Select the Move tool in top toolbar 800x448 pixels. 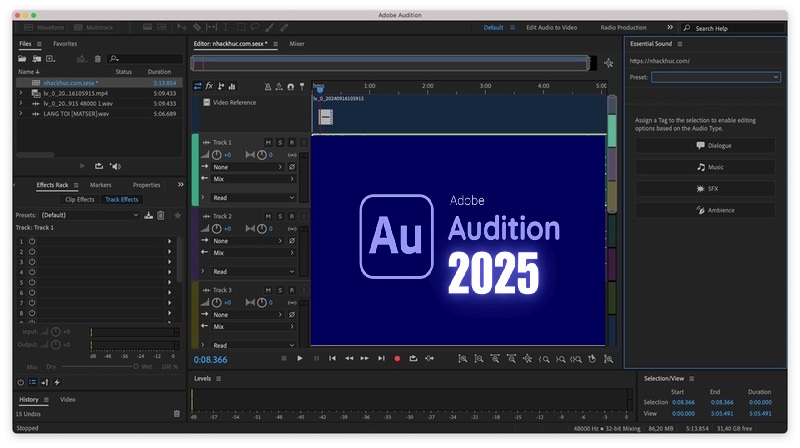pyautogui.click(x=182, y=28)
